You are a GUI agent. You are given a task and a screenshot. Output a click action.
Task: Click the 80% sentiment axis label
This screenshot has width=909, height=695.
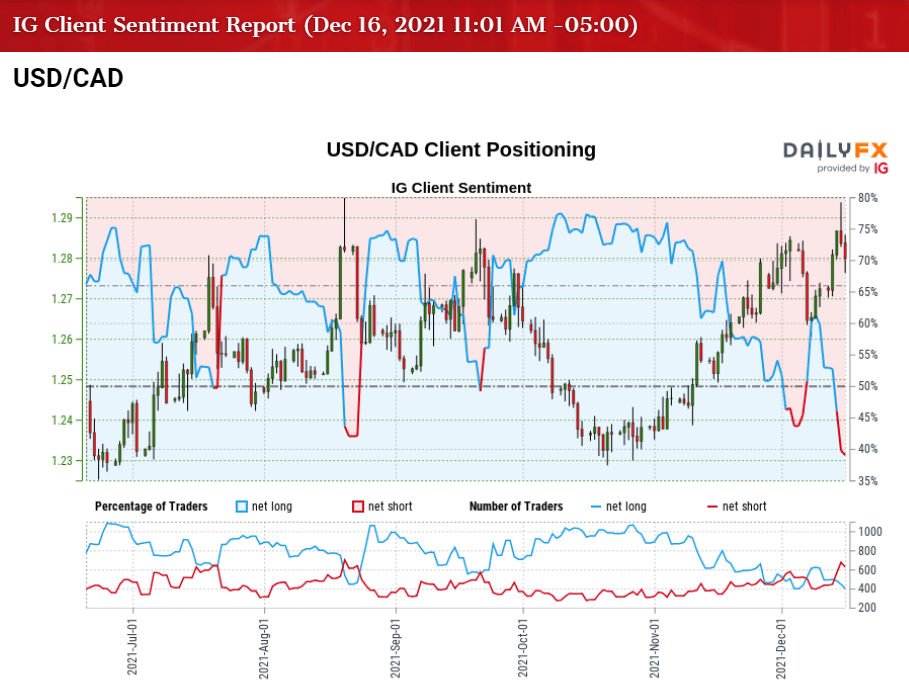[868, 198]
